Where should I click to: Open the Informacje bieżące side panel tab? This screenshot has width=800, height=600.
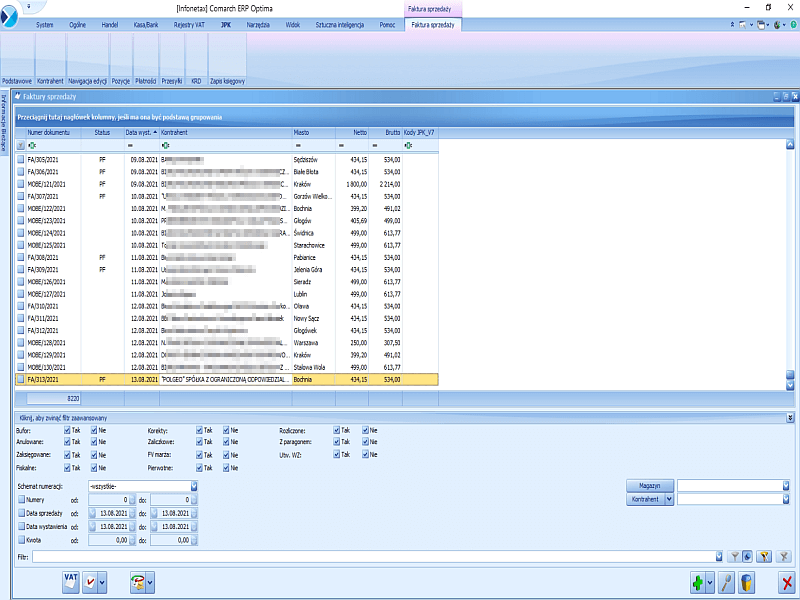[x=4, y=122]
